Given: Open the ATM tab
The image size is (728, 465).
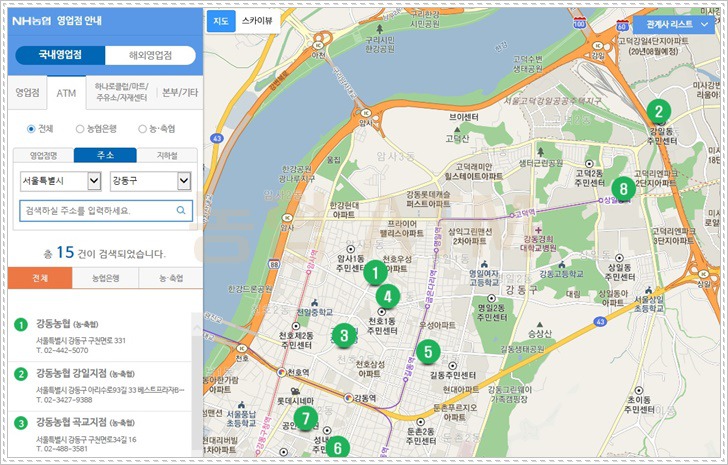Looking at the screenshot, I should click(66, 93).
